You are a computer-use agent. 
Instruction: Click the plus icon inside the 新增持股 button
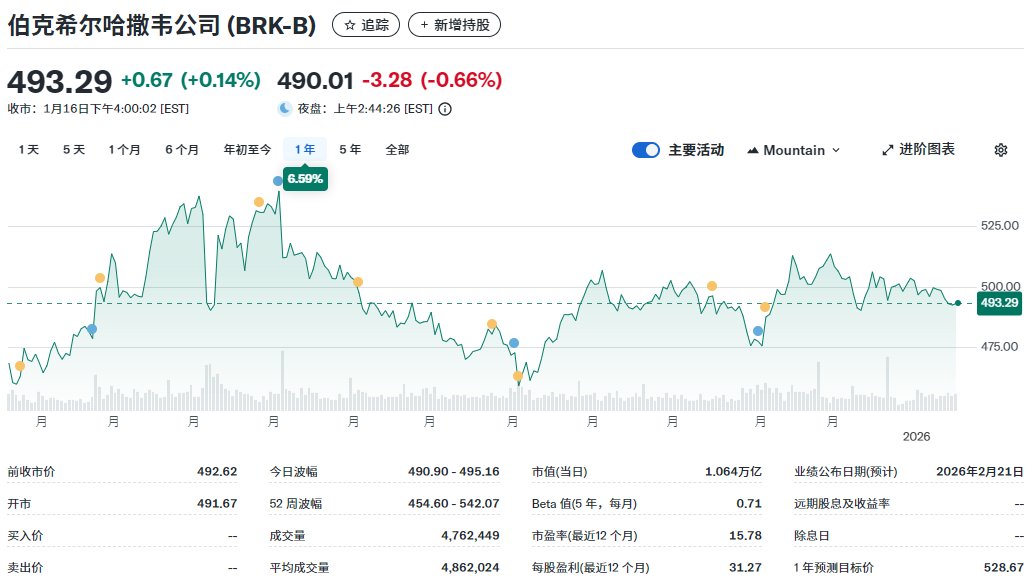pyautogui.click(x=425, y=24)
